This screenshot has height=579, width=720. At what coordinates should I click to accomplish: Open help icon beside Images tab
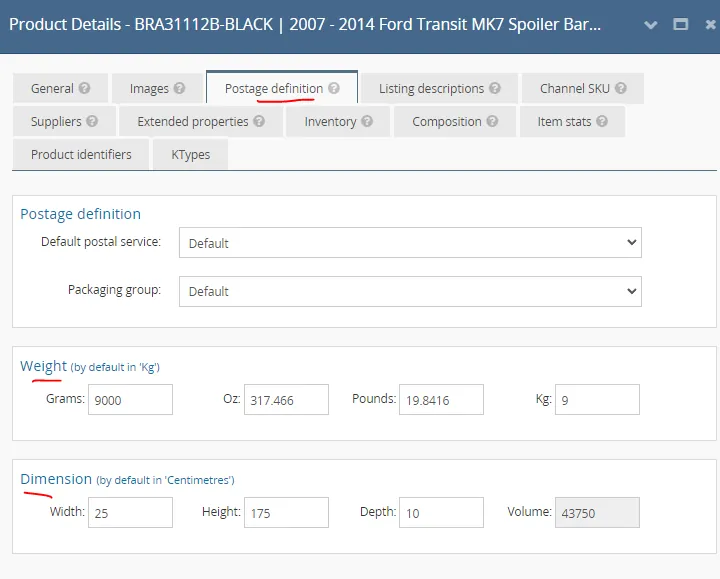pos(179,88)
